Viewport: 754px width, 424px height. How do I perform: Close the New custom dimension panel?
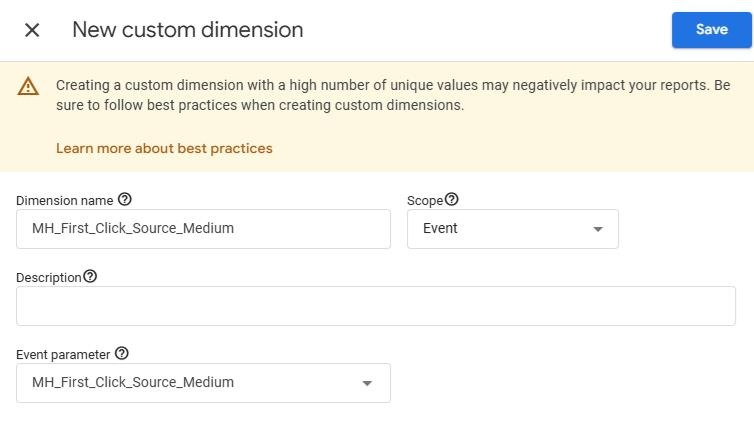[x=32, y=30]
